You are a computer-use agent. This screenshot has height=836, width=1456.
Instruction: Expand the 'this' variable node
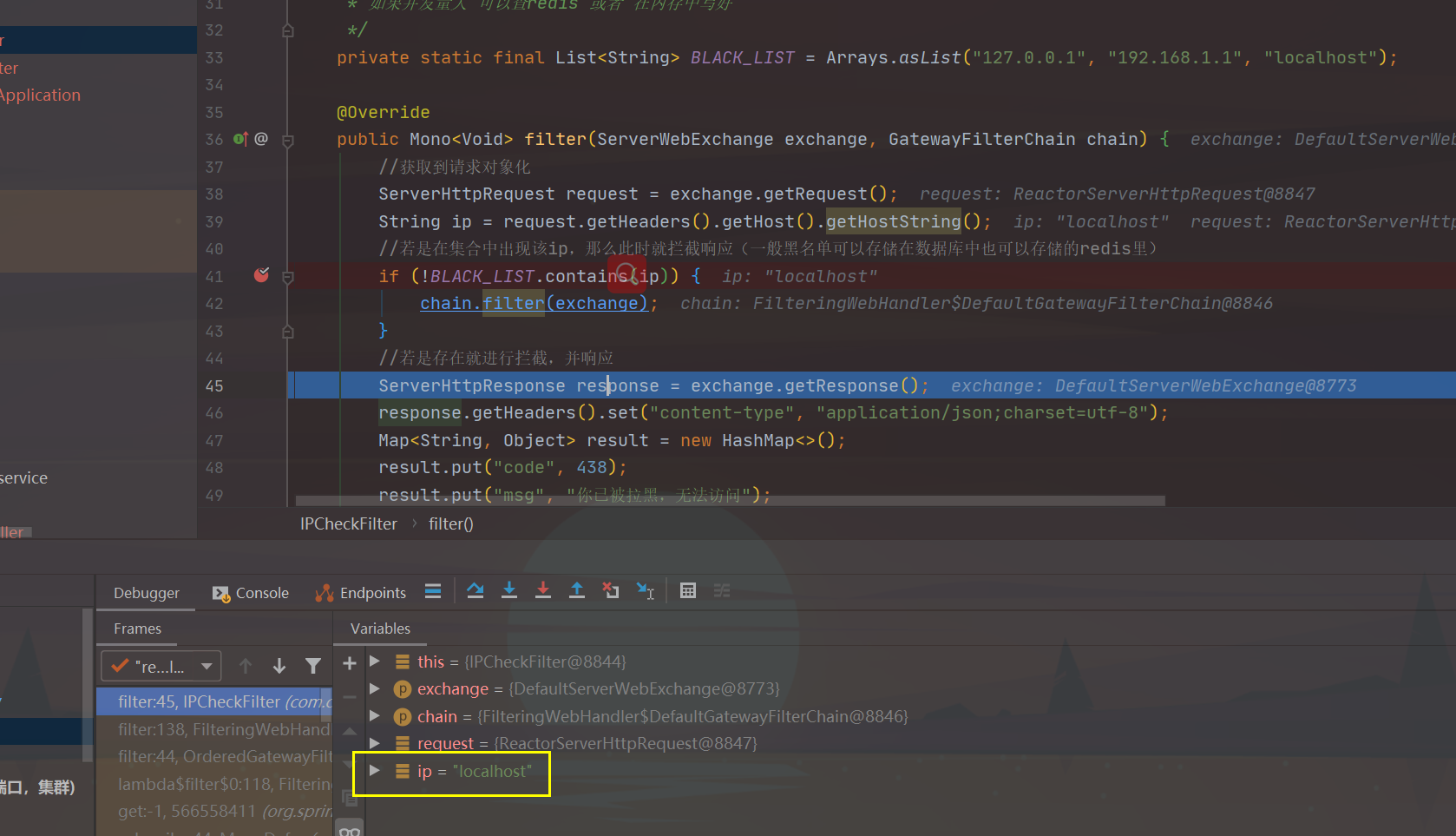click(375, 661)
